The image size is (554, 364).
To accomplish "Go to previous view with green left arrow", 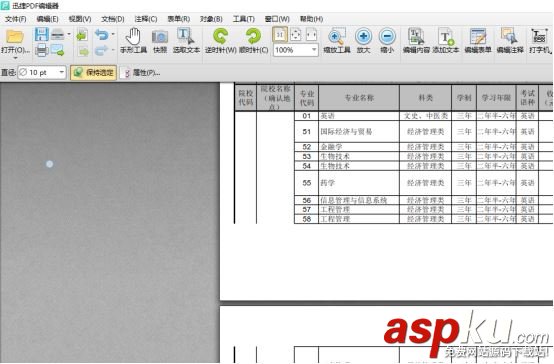I will tap(82, 35).
